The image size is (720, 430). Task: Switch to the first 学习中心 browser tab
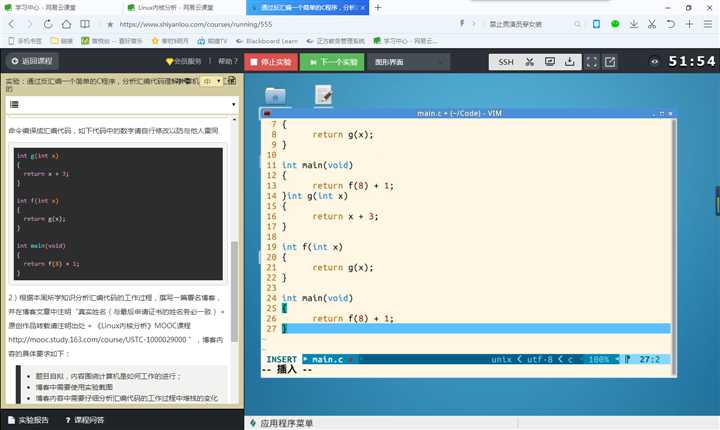pos(61,7)
